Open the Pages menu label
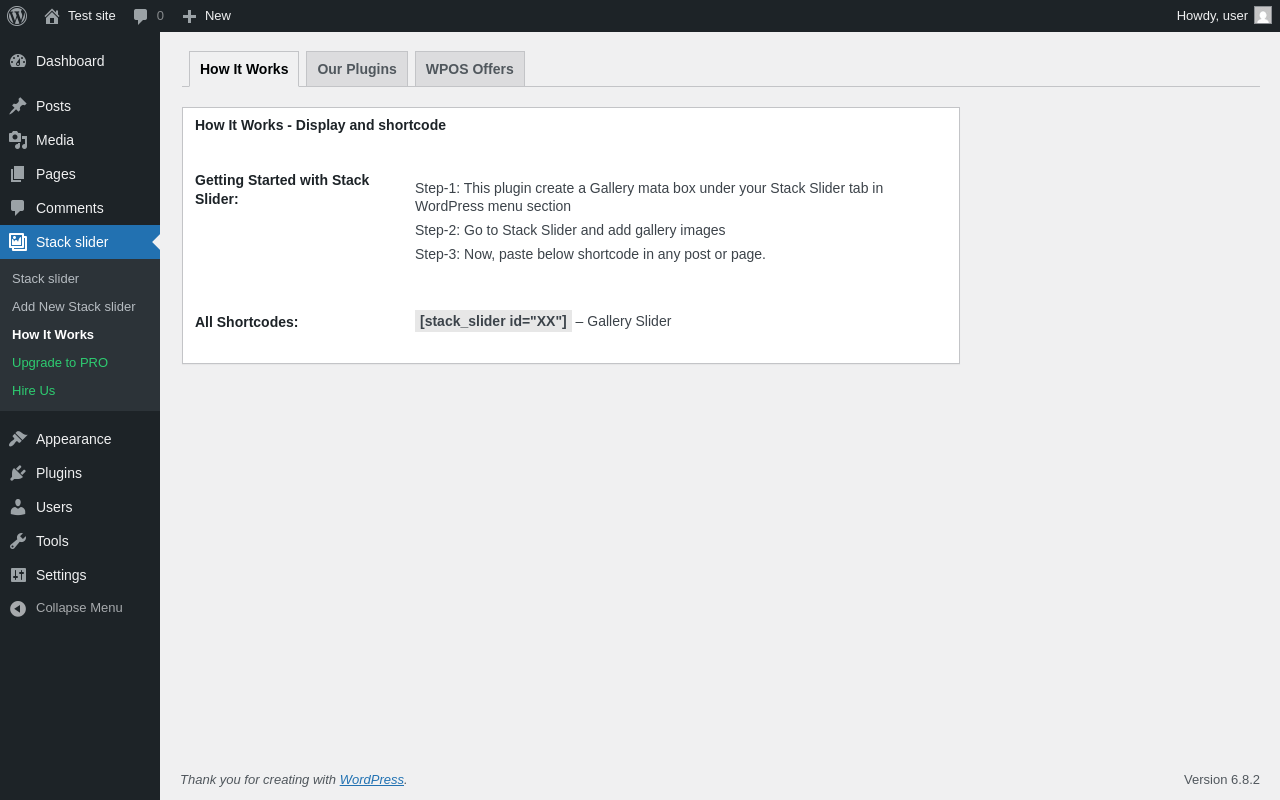This screenshot has width=1280, height=800. 56,174
